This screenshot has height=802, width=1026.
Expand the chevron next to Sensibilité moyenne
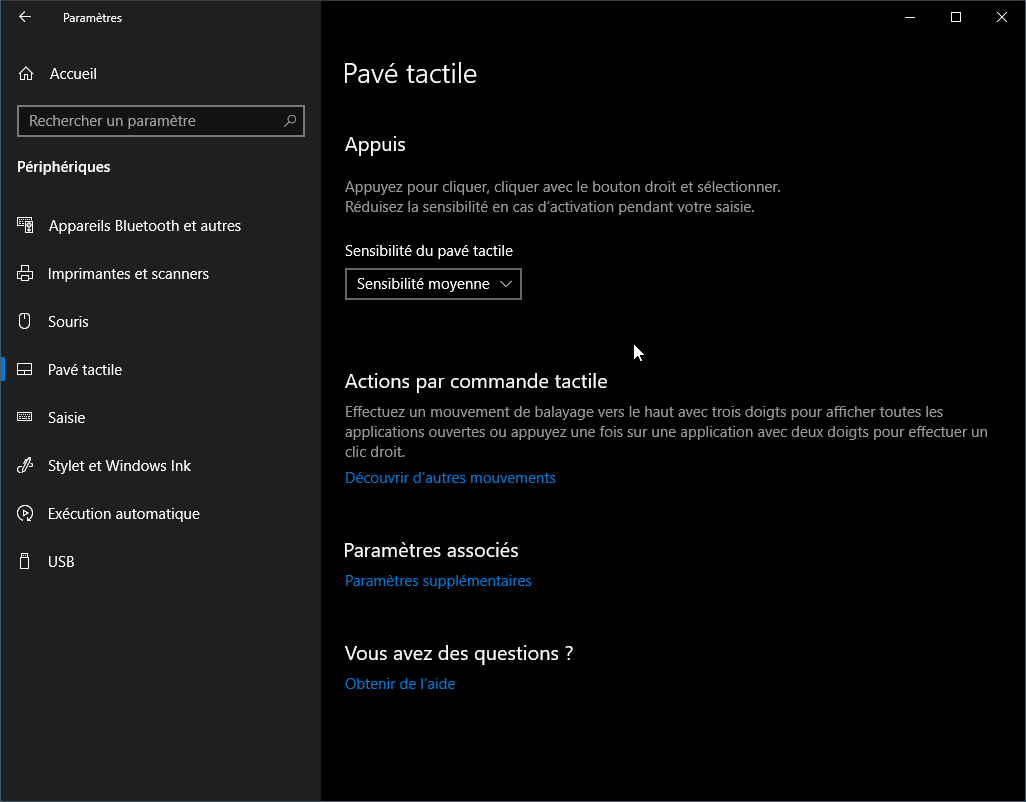[x=506, y=284]
